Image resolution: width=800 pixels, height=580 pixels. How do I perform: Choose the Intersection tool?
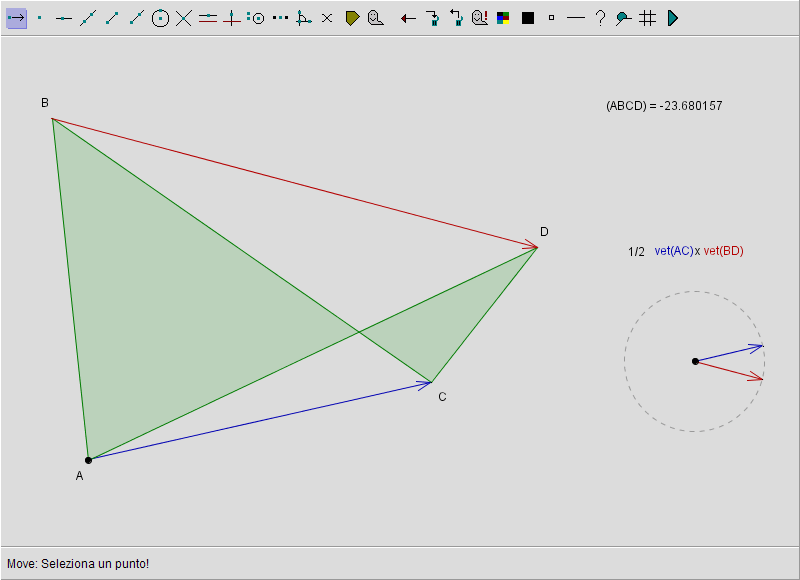[184, 18]
